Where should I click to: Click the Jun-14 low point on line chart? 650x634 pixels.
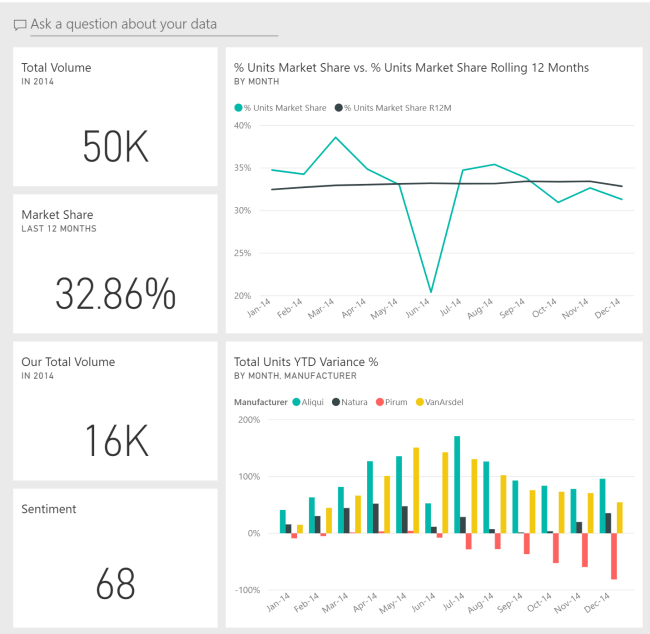point(430,292)
